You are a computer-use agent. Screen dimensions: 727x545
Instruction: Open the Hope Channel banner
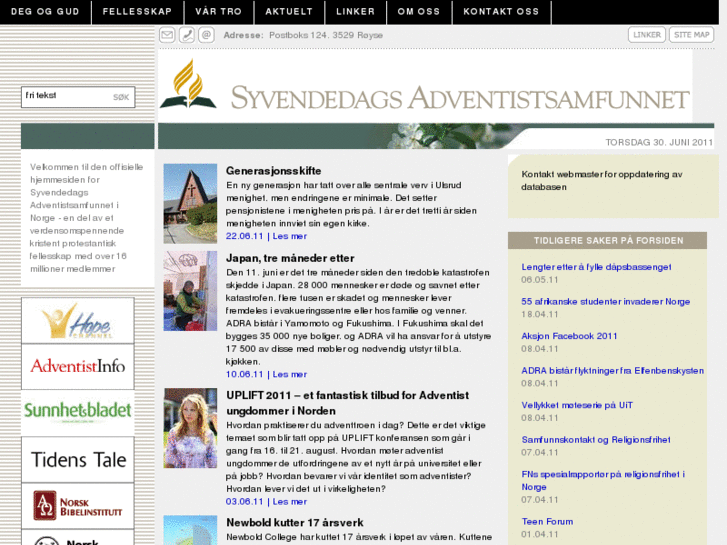(78, 321)
